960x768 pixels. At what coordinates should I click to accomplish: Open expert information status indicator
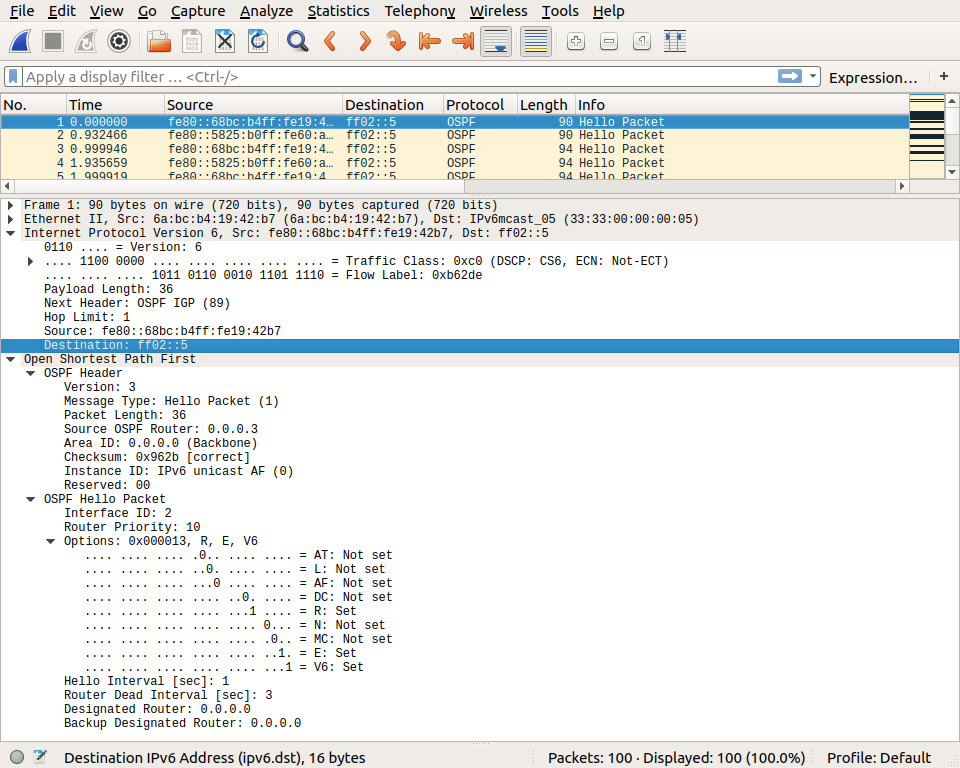click(17, 757)
